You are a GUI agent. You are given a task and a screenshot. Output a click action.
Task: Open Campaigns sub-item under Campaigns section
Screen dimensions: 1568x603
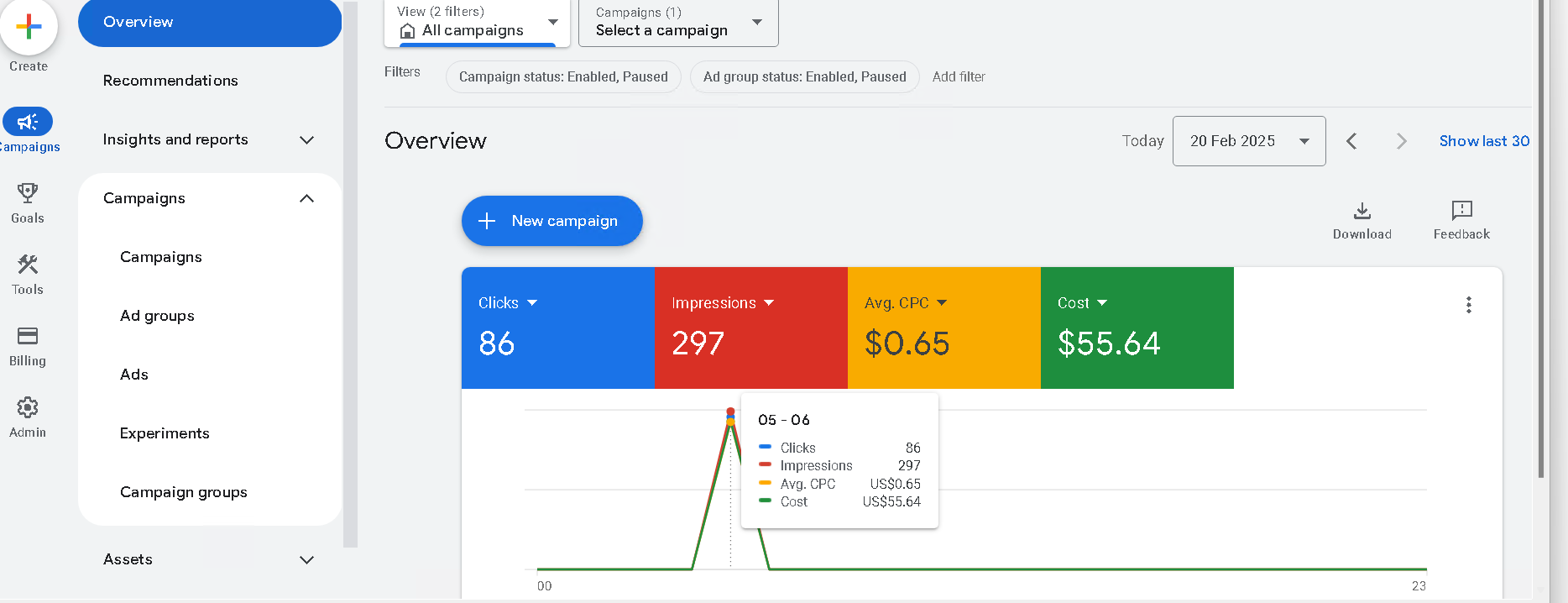coord(161,257)
